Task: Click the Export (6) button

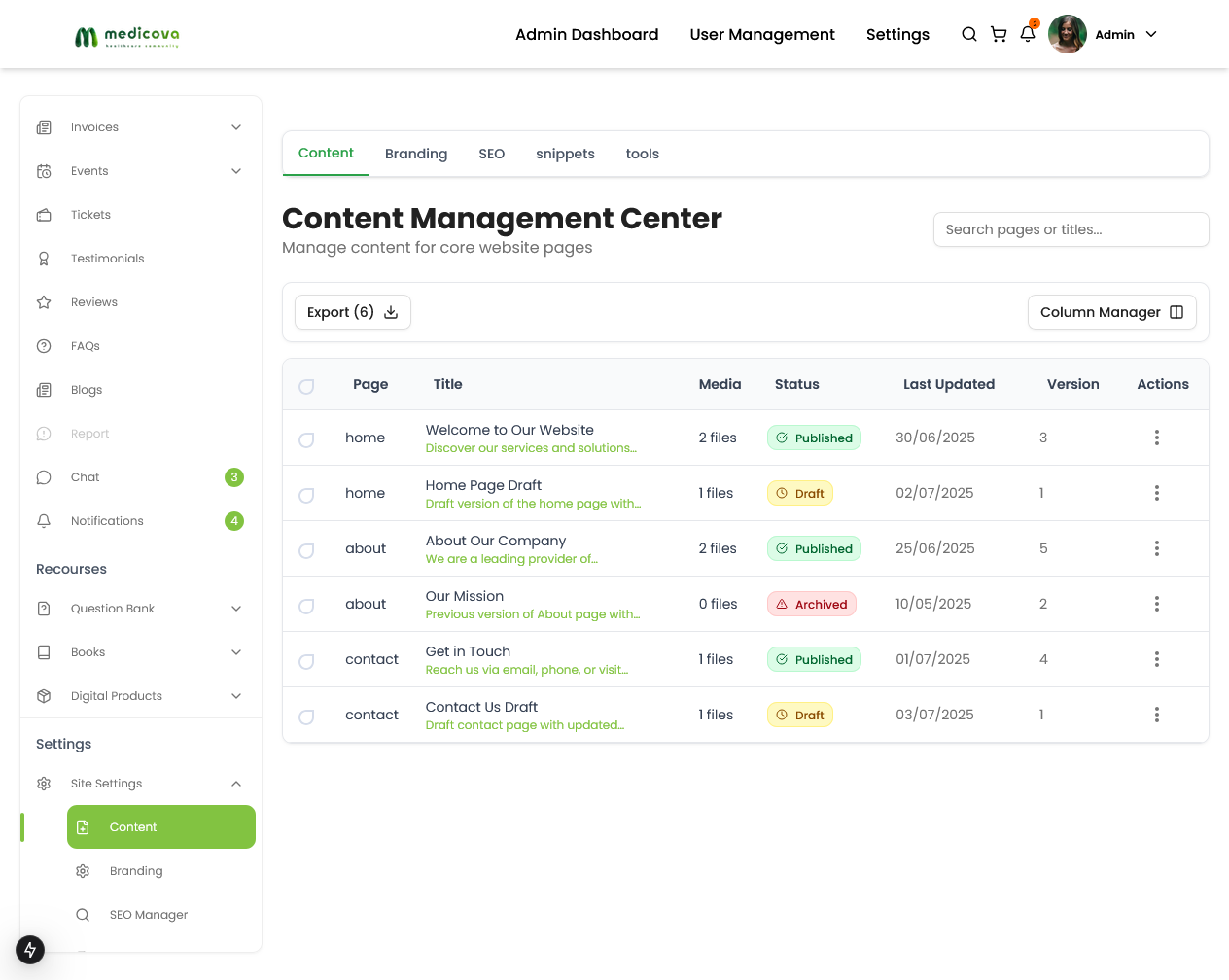Action: (x=353, y=312)
